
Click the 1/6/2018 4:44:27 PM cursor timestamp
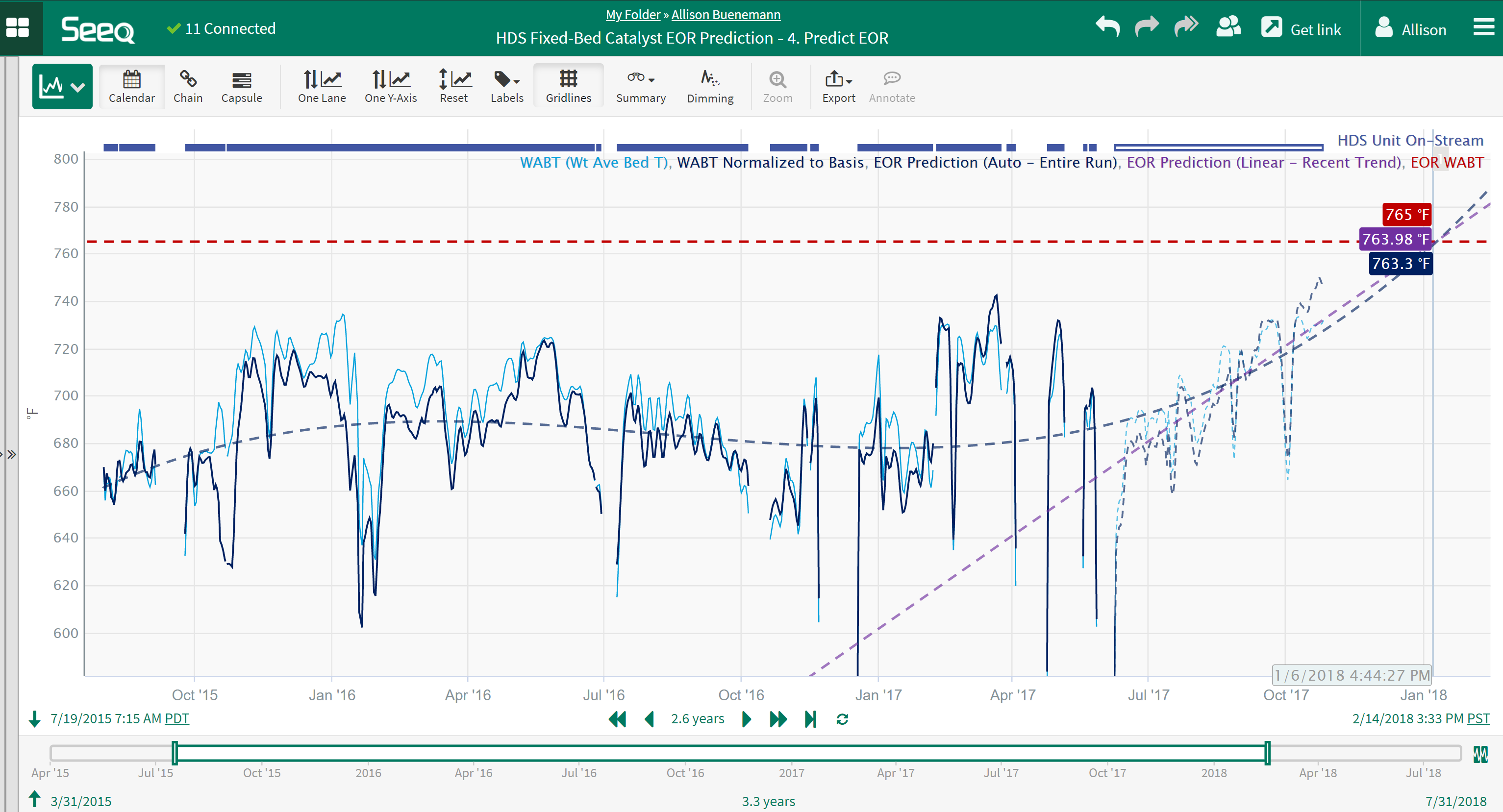click(1352, 675)
